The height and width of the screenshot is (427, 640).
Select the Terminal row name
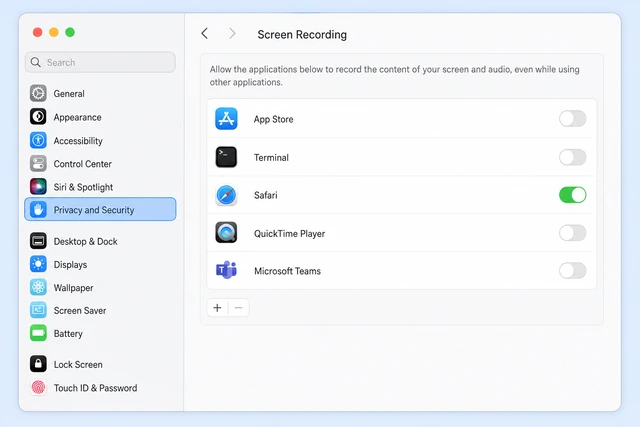coord(271,158)
